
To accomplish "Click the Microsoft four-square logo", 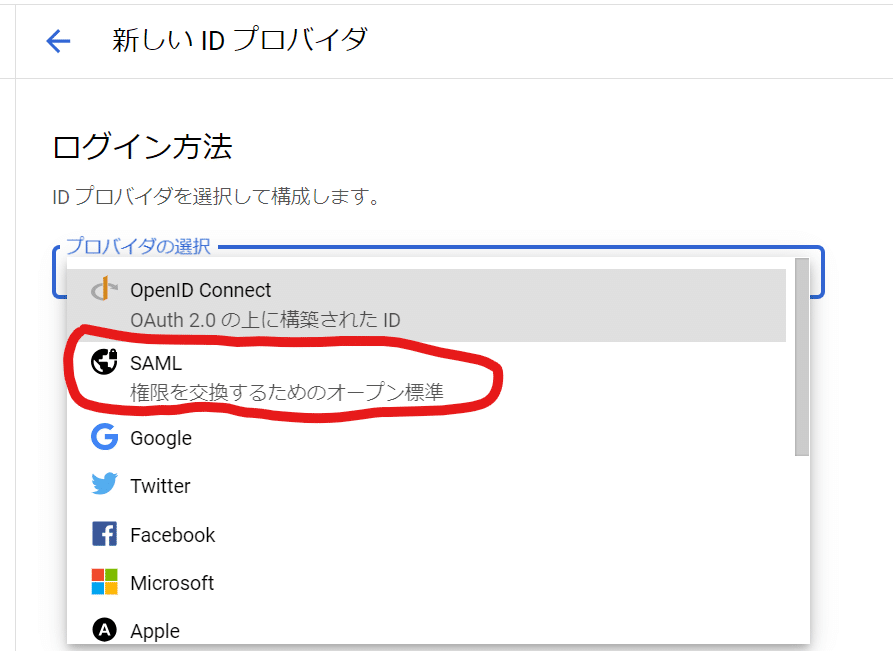I will (x=104, y=582).
